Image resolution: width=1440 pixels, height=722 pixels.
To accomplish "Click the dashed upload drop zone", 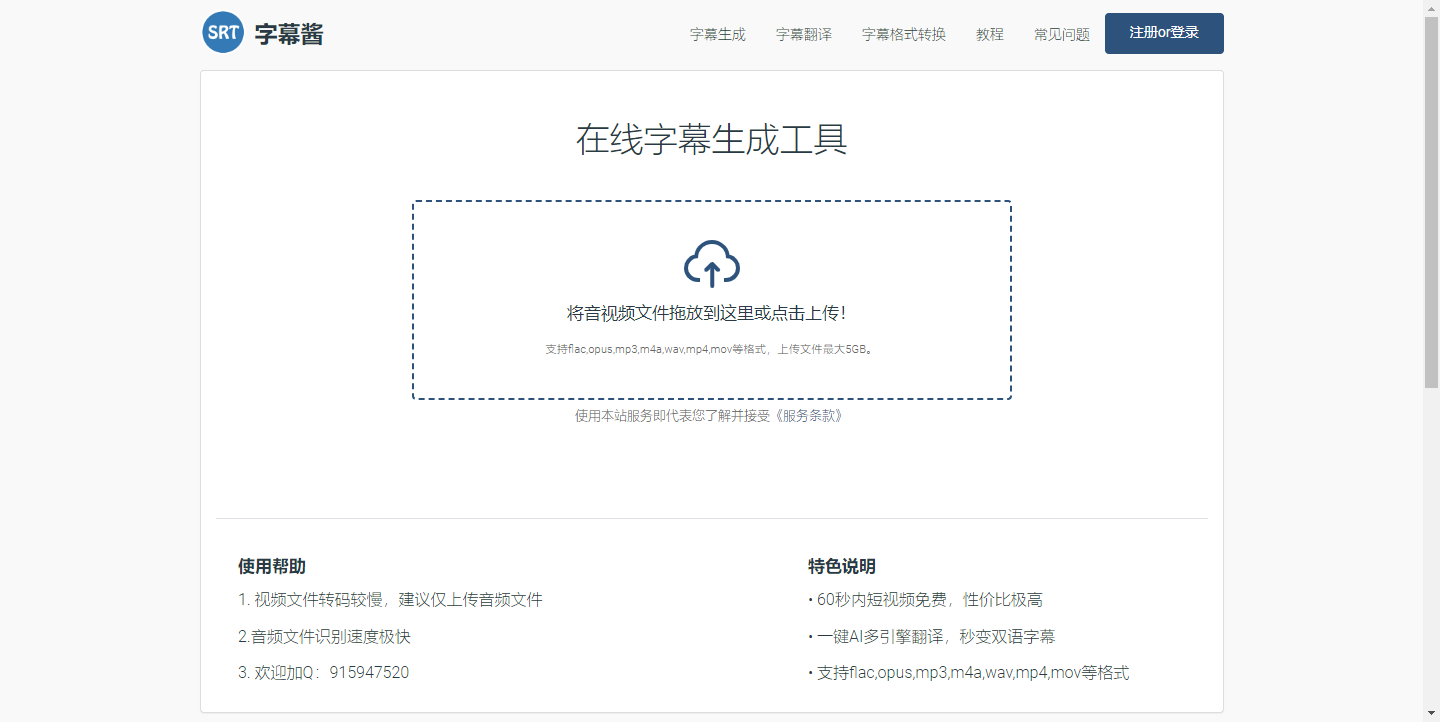I will point(712,300).
